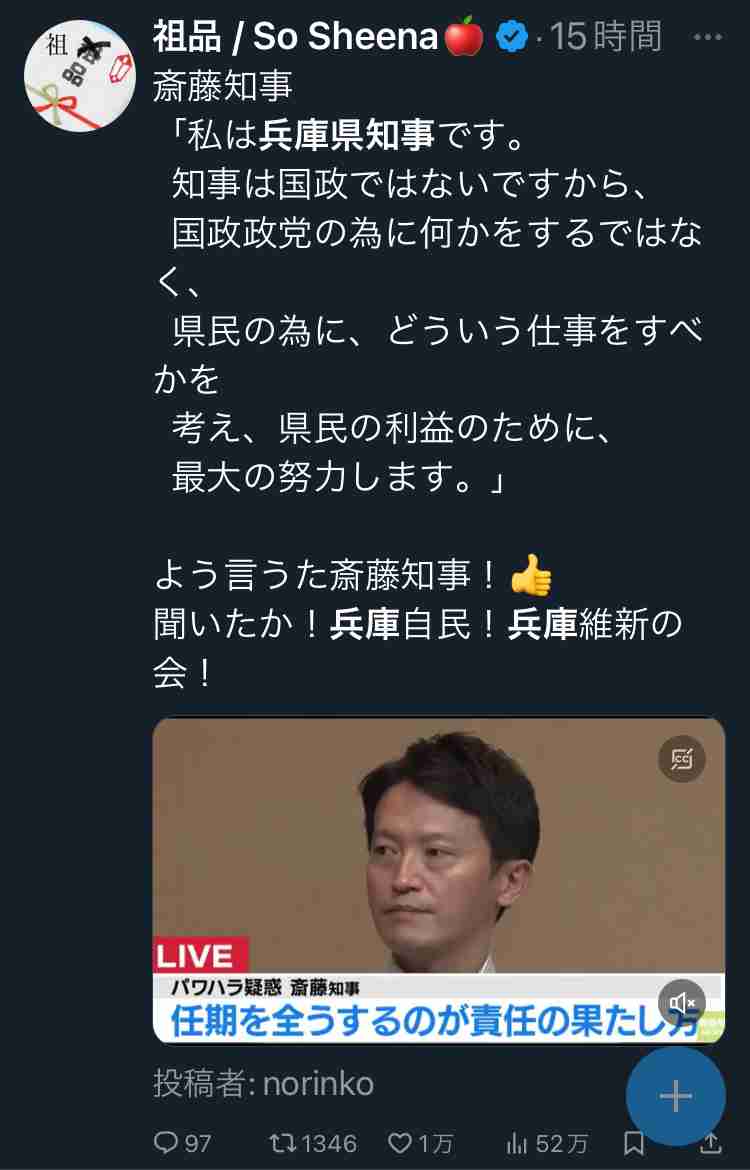Share the post using the share icon

point(711,1143)
